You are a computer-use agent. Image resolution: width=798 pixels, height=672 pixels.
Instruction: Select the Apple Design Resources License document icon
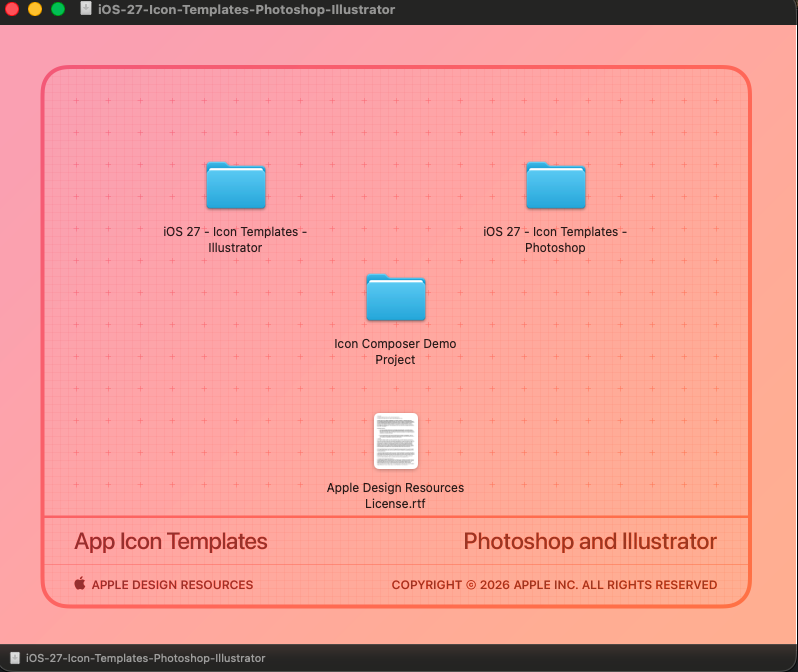click(x=395, y=441)
